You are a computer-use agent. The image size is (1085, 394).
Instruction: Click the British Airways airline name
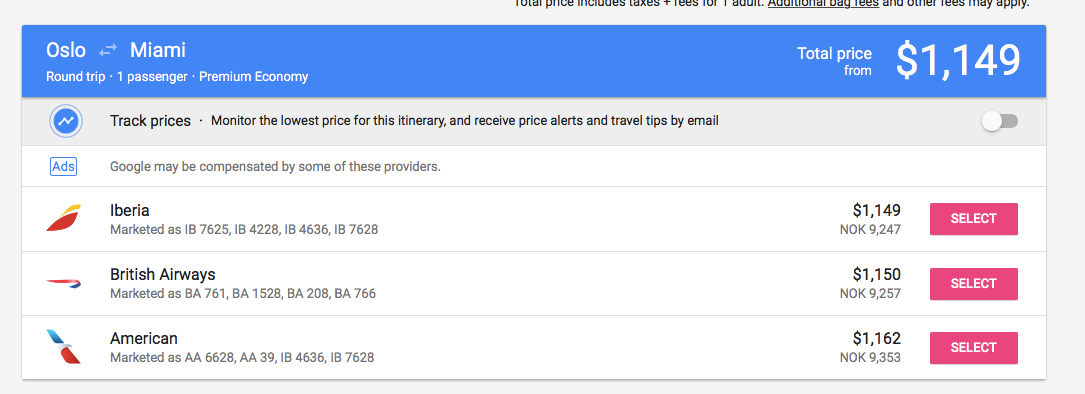pos(163,274)
